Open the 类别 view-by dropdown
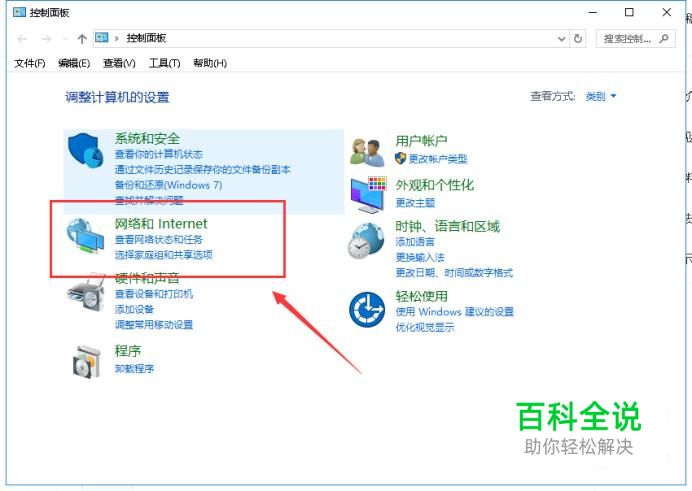 (601, 96)
